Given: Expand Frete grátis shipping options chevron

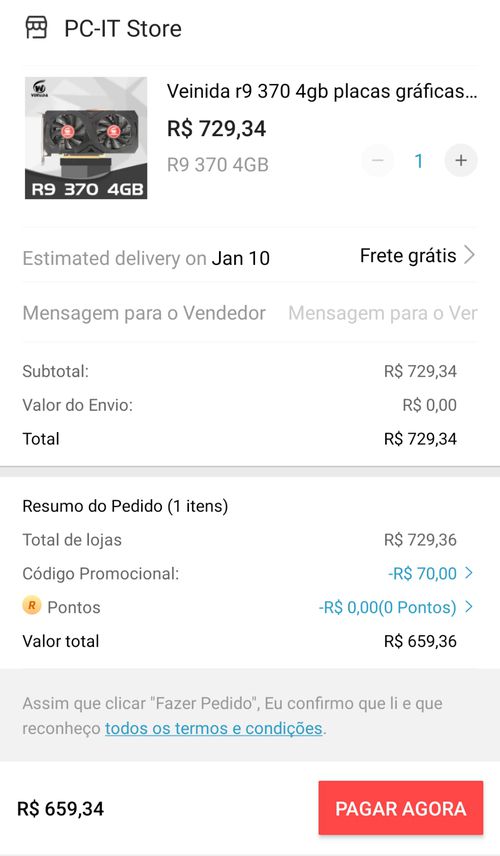Looking at the screenshot, I should [x=469, y=255].
